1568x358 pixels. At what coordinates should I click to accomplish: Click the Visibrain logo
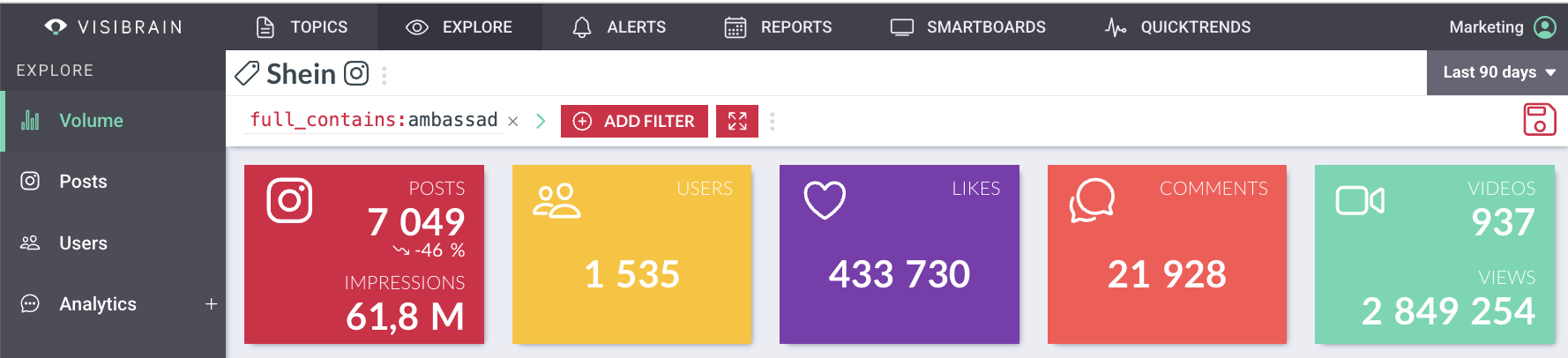tap(114, 27)
